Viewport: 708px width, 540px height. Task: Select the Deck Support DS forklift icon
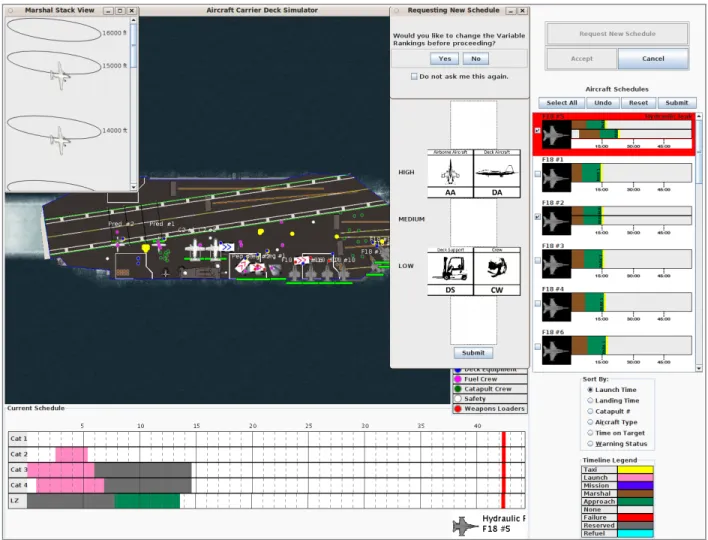(x=450, y=271)
